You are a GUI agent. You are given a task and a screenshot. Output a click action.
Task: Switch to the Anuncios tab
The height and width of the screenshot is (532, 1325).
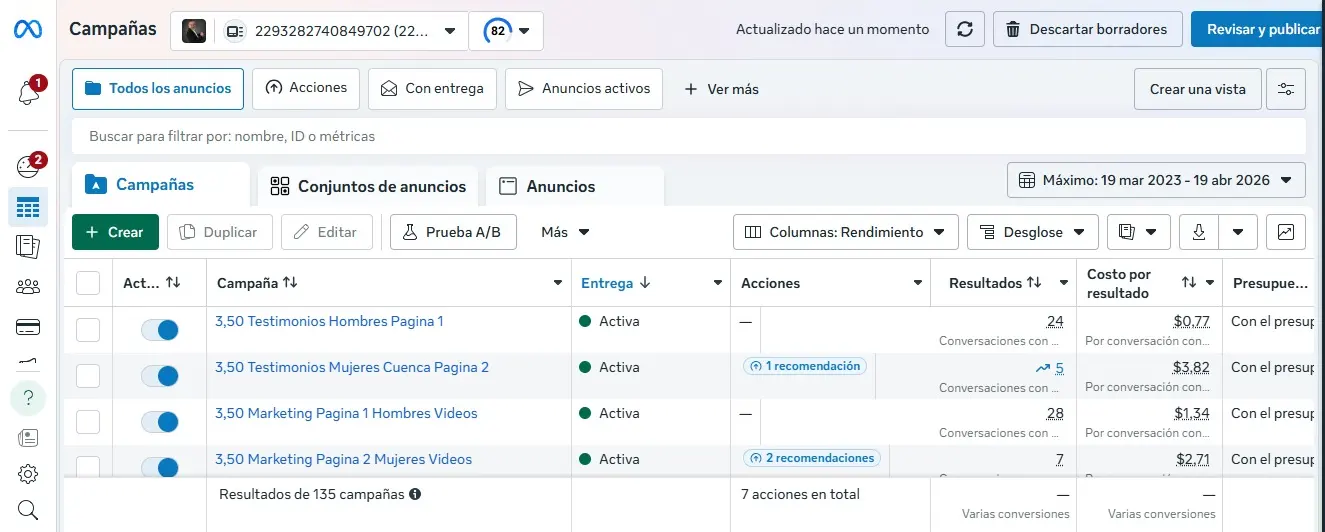tap(575, 186)
